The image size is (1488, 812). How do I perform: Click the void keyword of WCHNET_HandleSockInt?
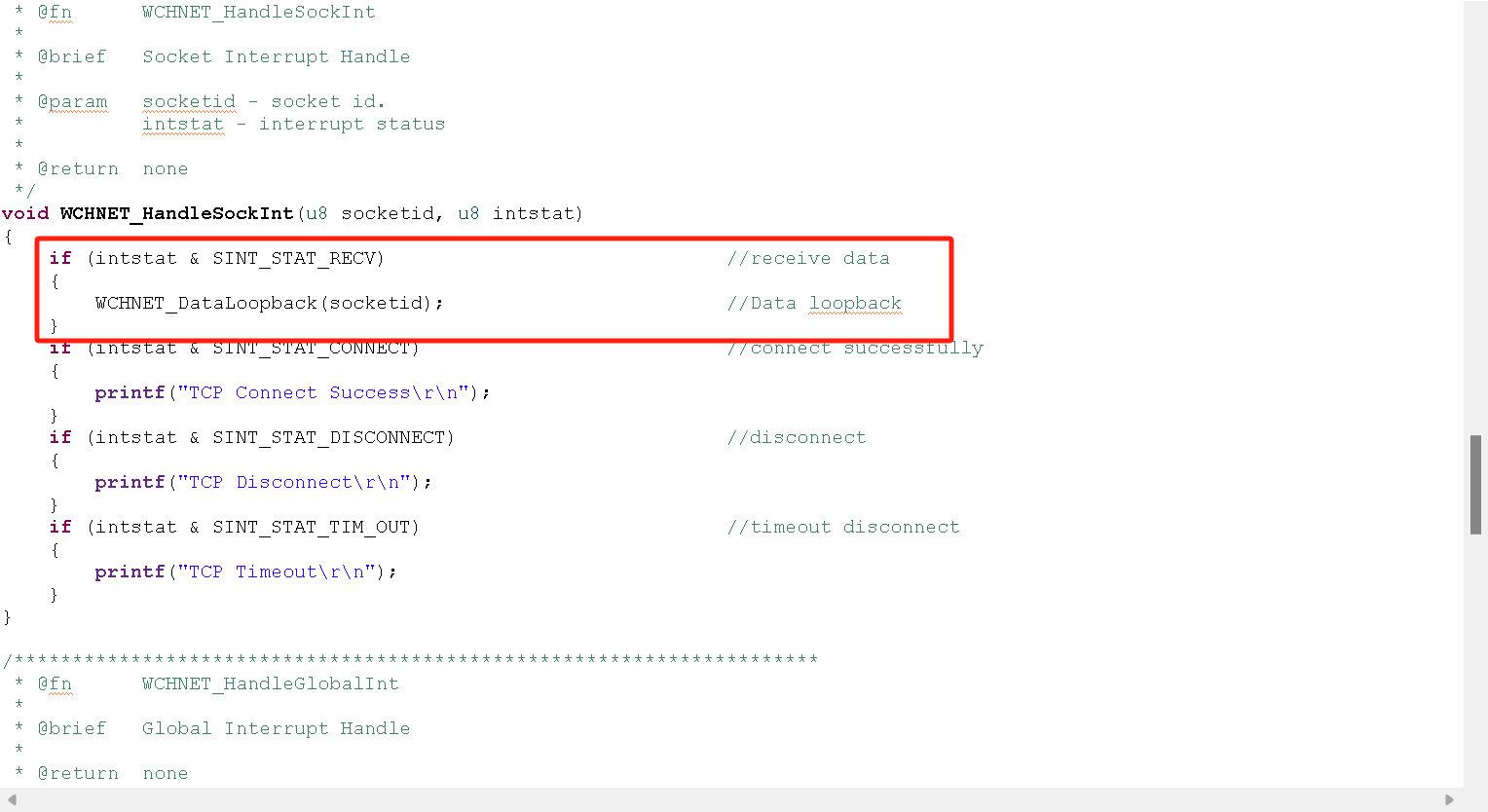pos(25,213)
